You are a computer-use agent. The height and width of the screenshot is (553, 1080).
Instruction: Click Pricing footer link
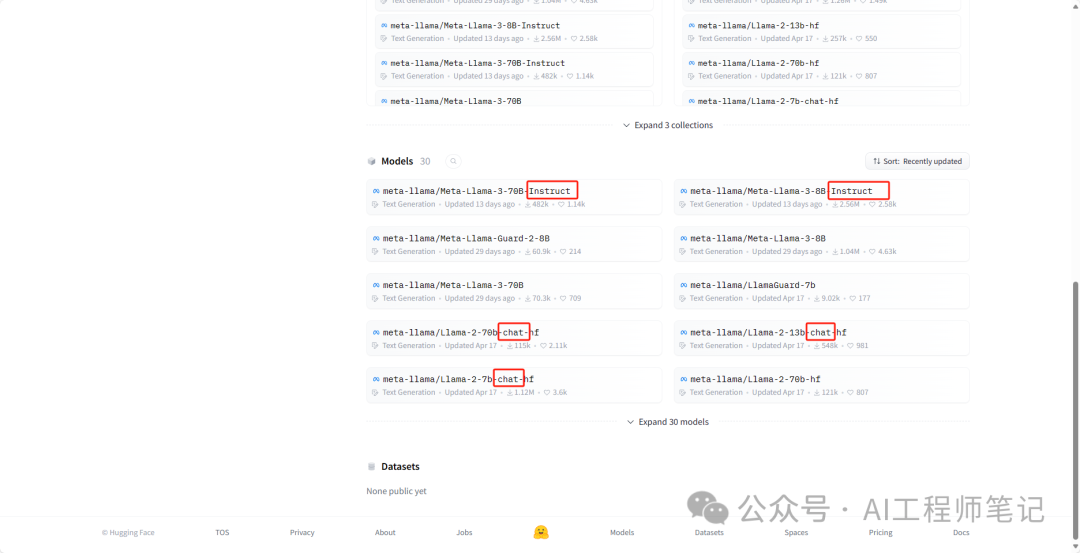coord(880,532)
